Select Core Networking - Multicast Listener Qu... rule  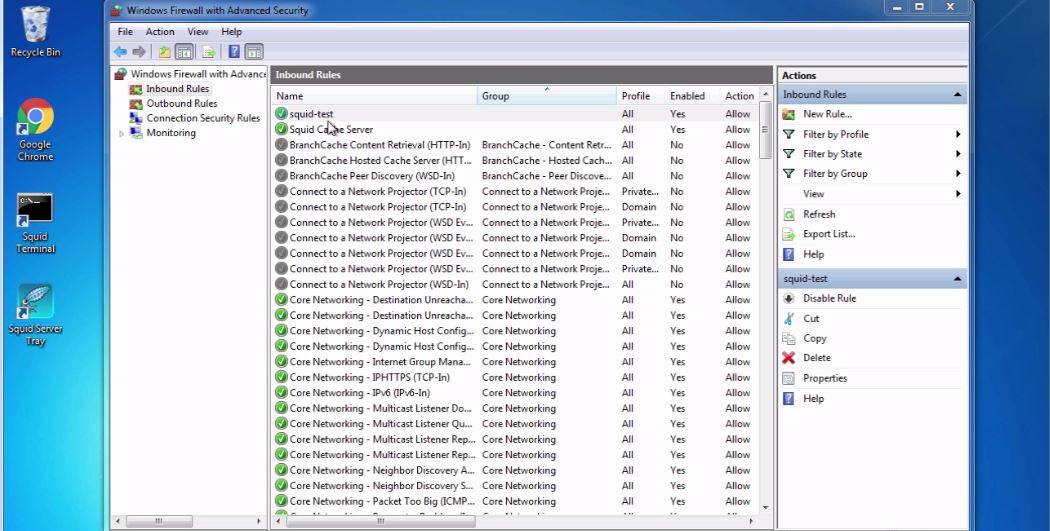[516, 423]
